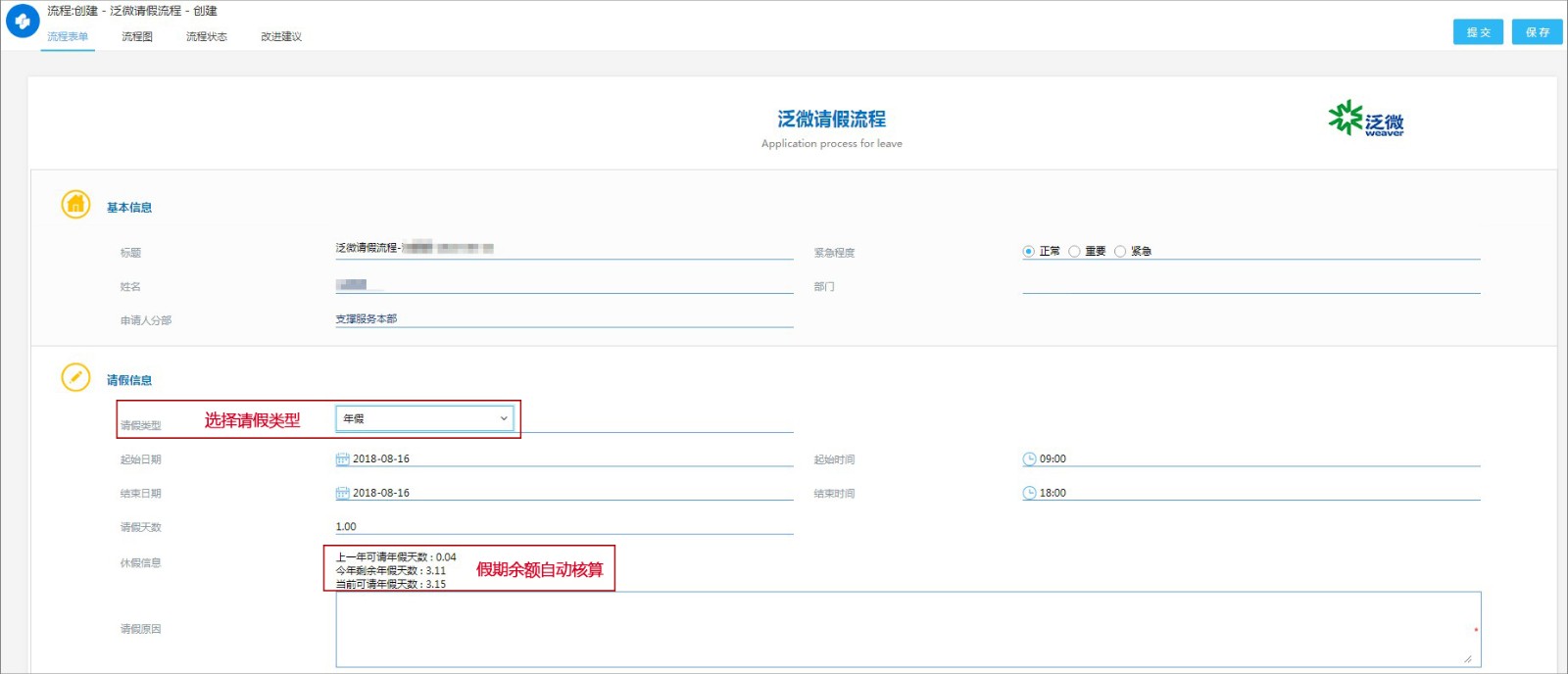Click the 支撑服务本部 branch text
Image resolution: width=1568 pixels, height=674 pixels.
tap(367, 318)
